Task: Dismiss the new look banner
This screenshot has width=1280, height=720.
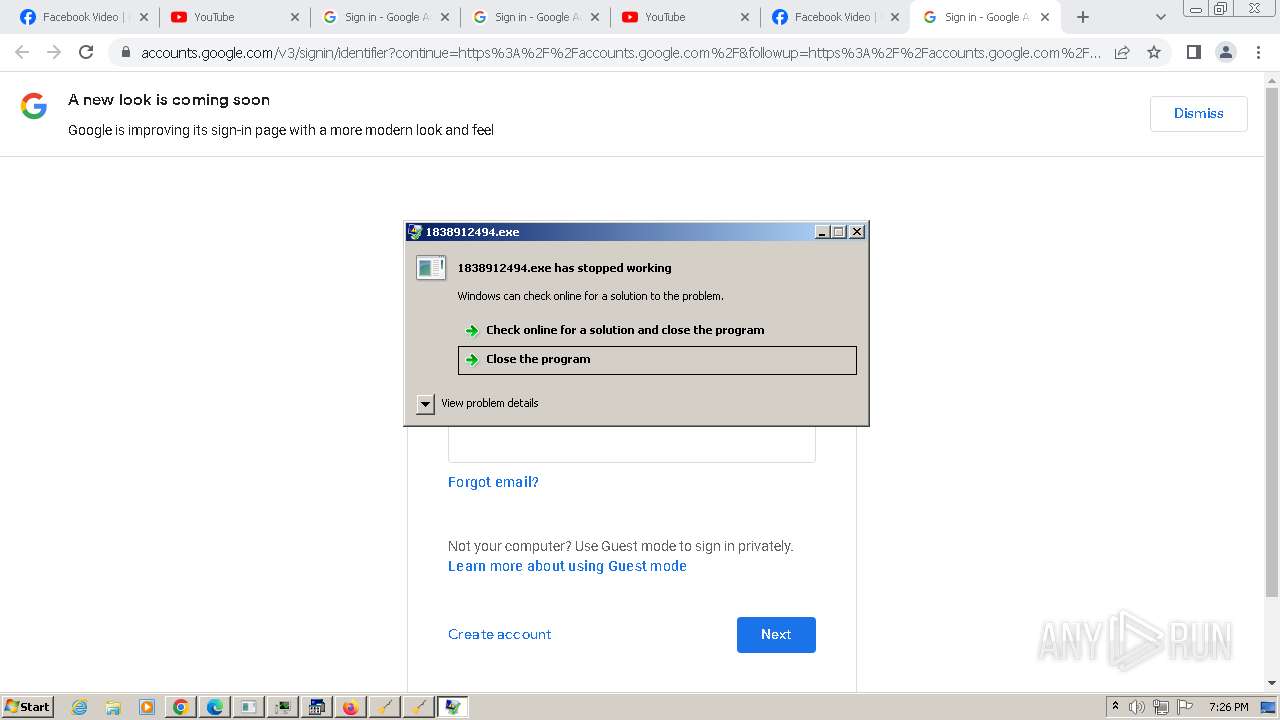Action: pyautogui.click(x=1198, y=113)
